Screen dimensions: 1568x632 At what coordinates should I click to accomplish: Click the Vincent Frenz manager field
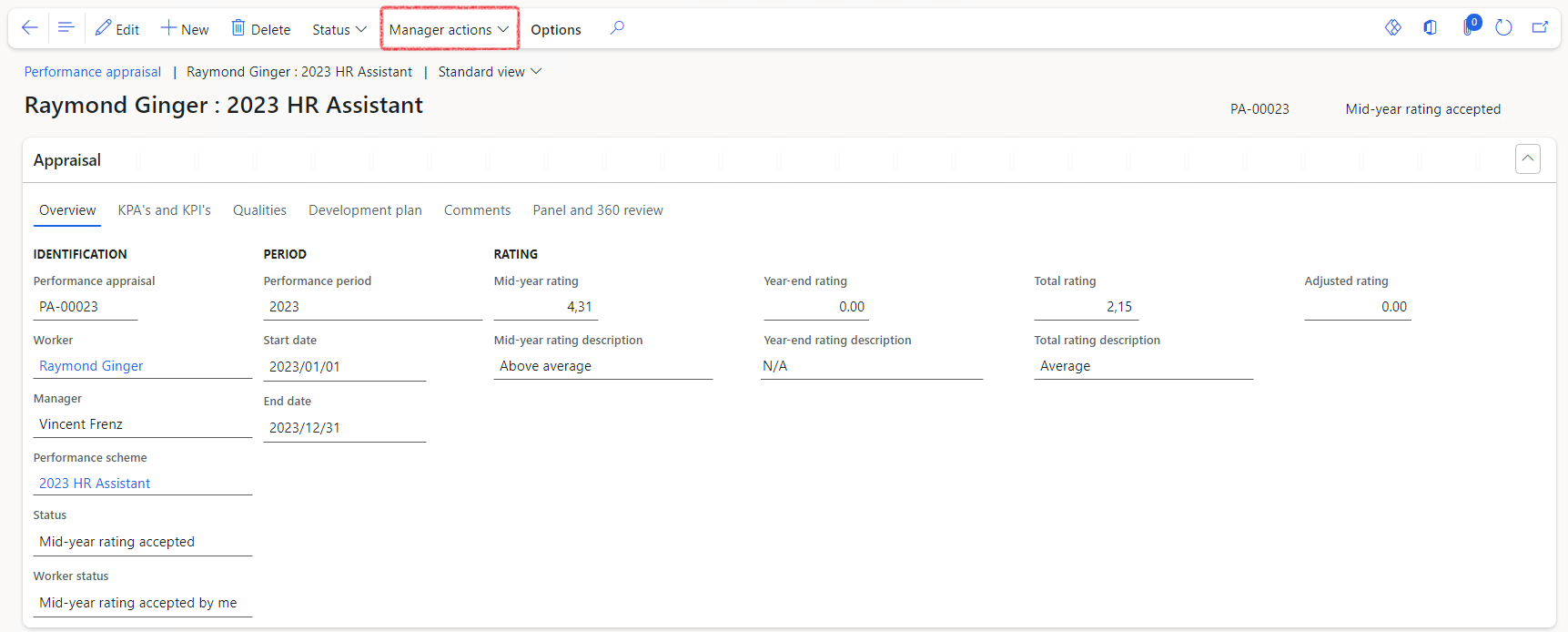coord(143,424)
